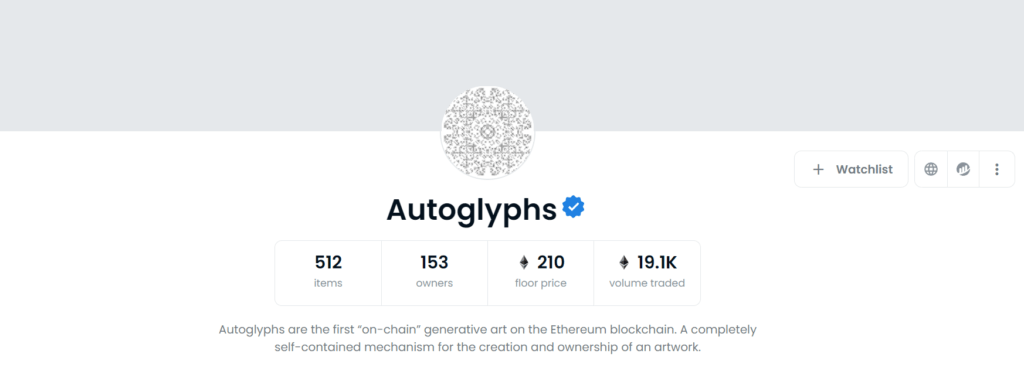This screenshot has width=1024, height=371.
Task: Click the Ethereum icon beside 19.1K
Action: [624, 263]
